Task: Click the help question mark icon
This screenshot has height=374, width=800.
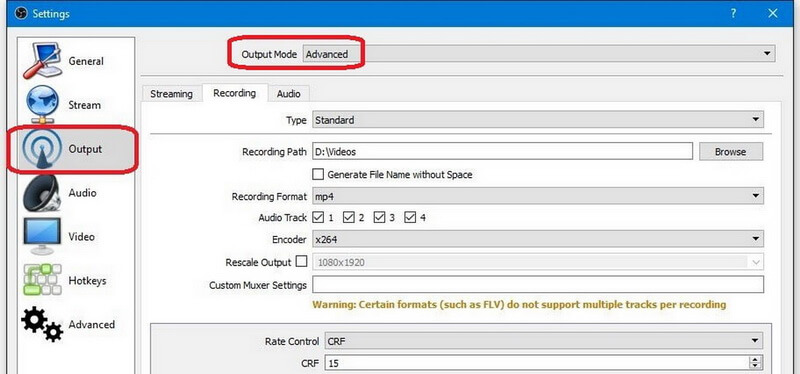Action: tap(733, 14)
